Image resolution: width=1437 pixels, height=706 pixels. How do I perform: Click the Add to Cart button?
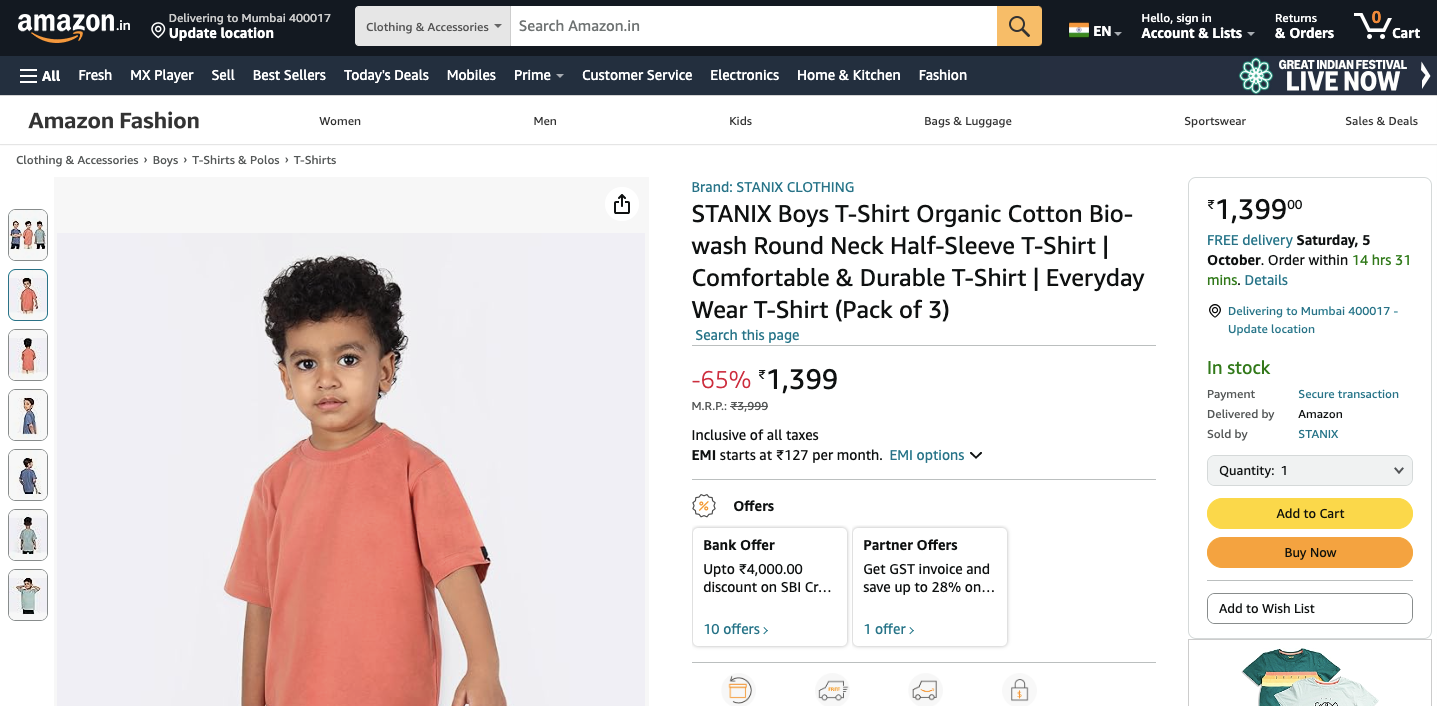(x=1309, y=513)
